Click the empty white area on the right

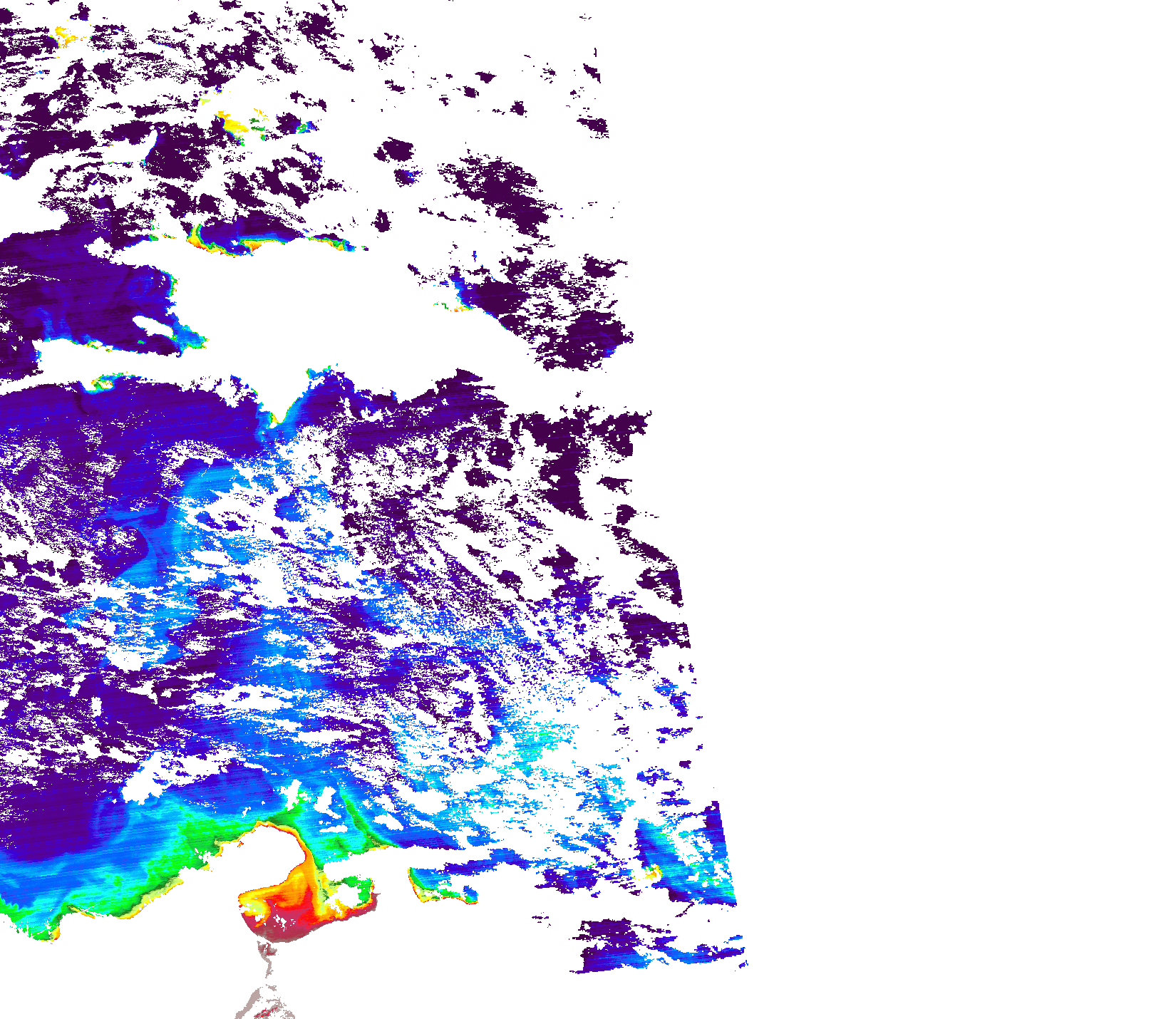(927, 428)
